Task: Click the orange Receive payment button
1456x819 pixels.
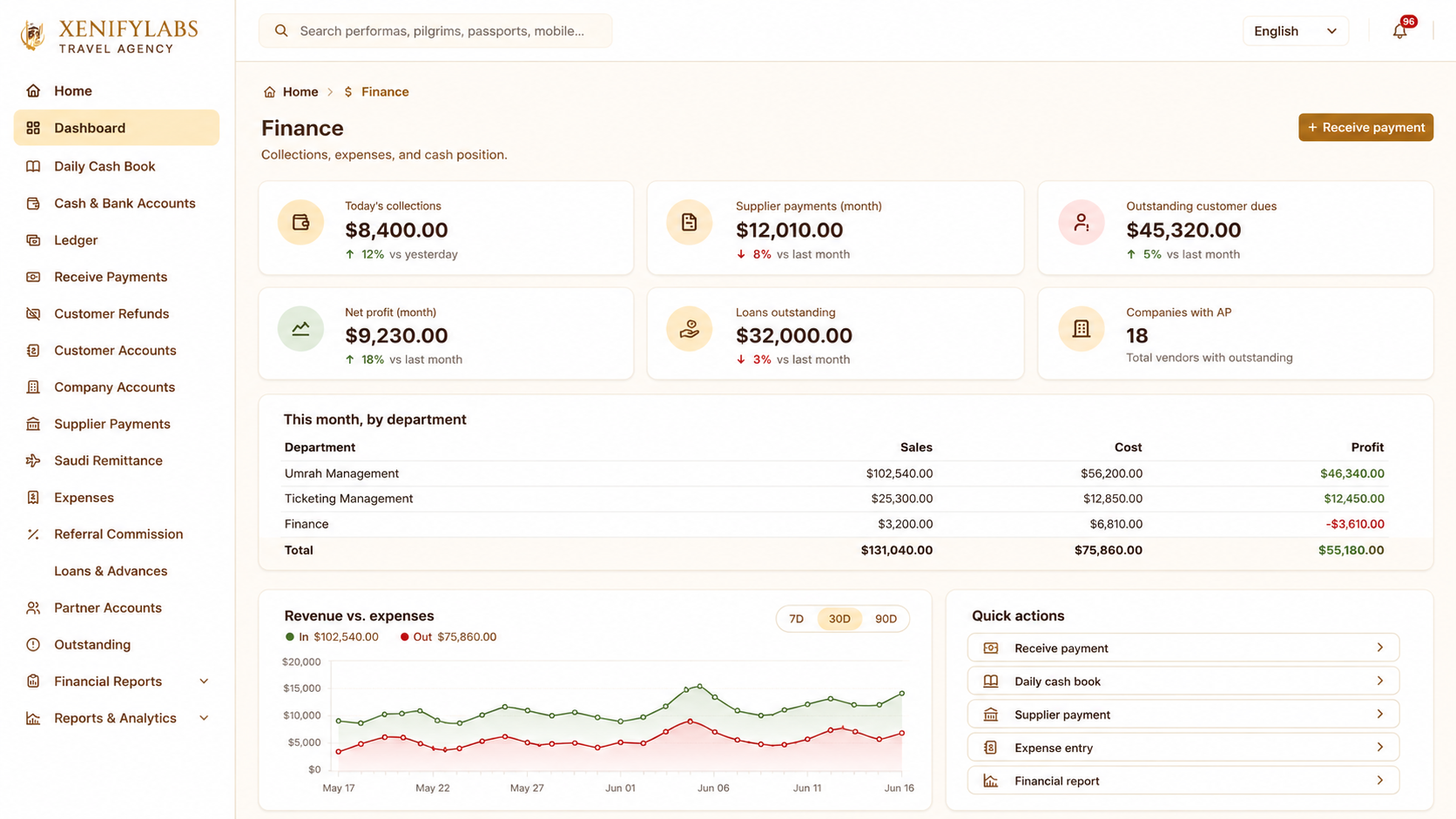Action: tap(1365, 127)
